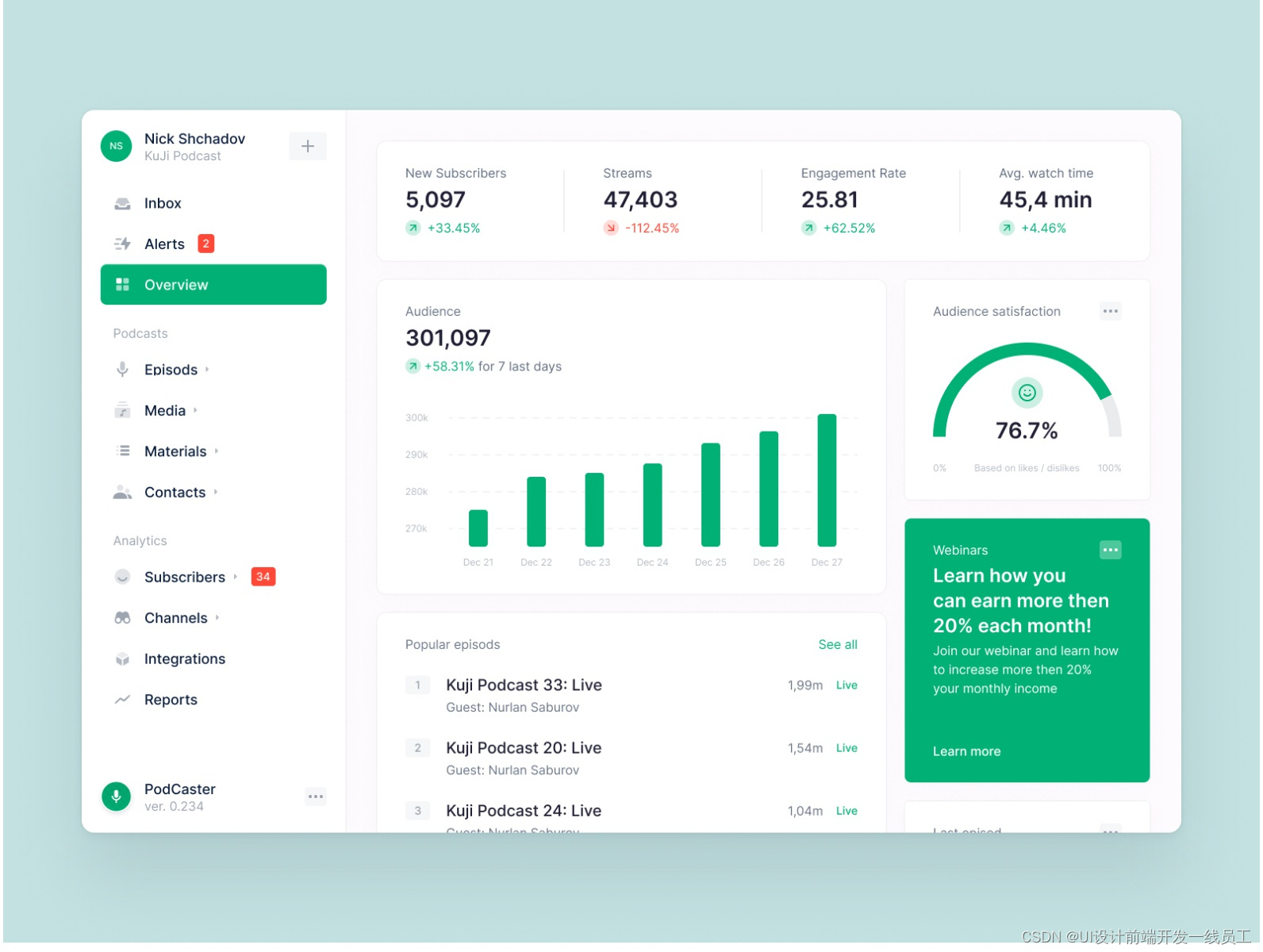Click the satisfaction smiley face icon
The width and height of the screenshot is (1263, 952).
tap(1027, 393)
